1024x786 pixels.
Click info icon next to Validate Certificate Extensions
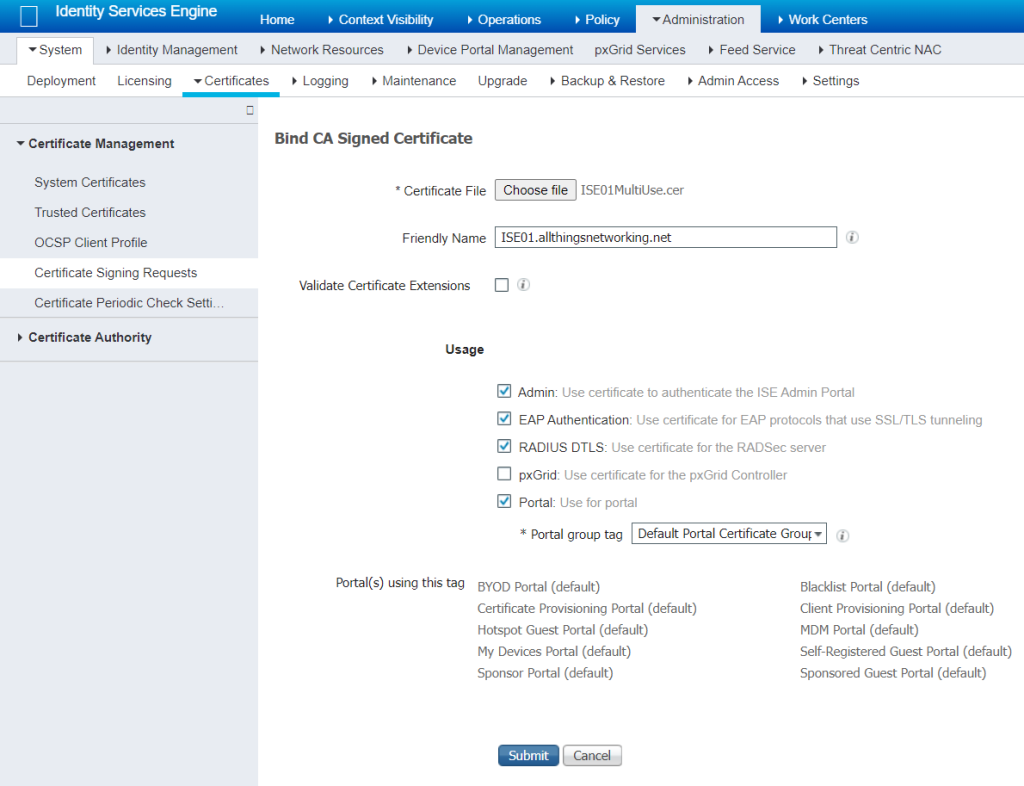524,285
